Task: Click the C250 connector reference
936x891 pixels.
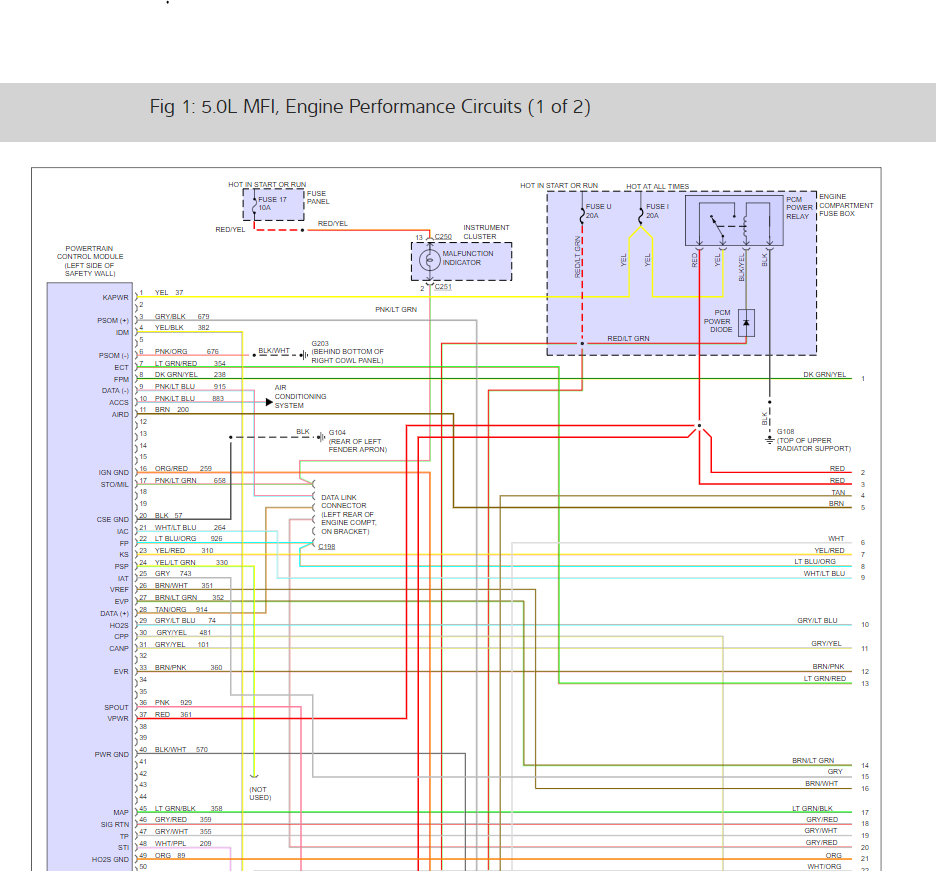Action: pyautogui.click(x=443, y=237)
